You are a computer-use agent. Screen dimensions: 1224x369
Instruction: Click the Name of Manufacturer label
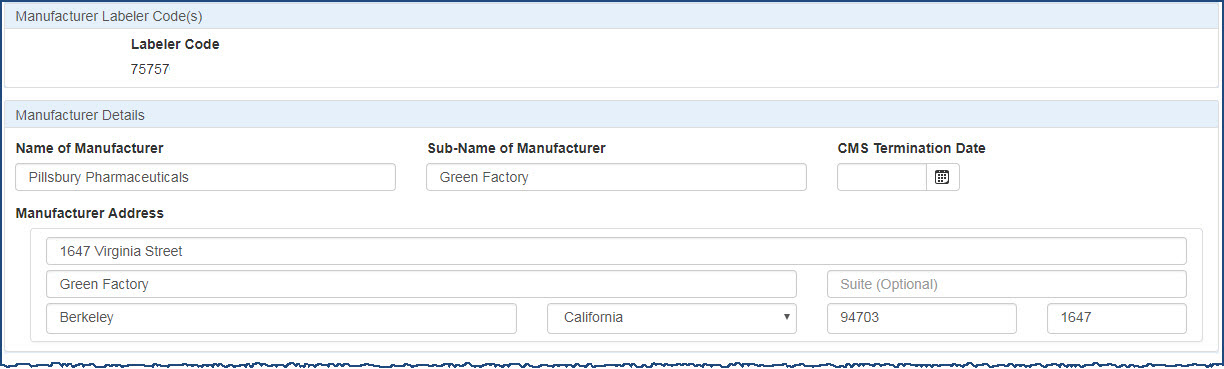[90, 148]
